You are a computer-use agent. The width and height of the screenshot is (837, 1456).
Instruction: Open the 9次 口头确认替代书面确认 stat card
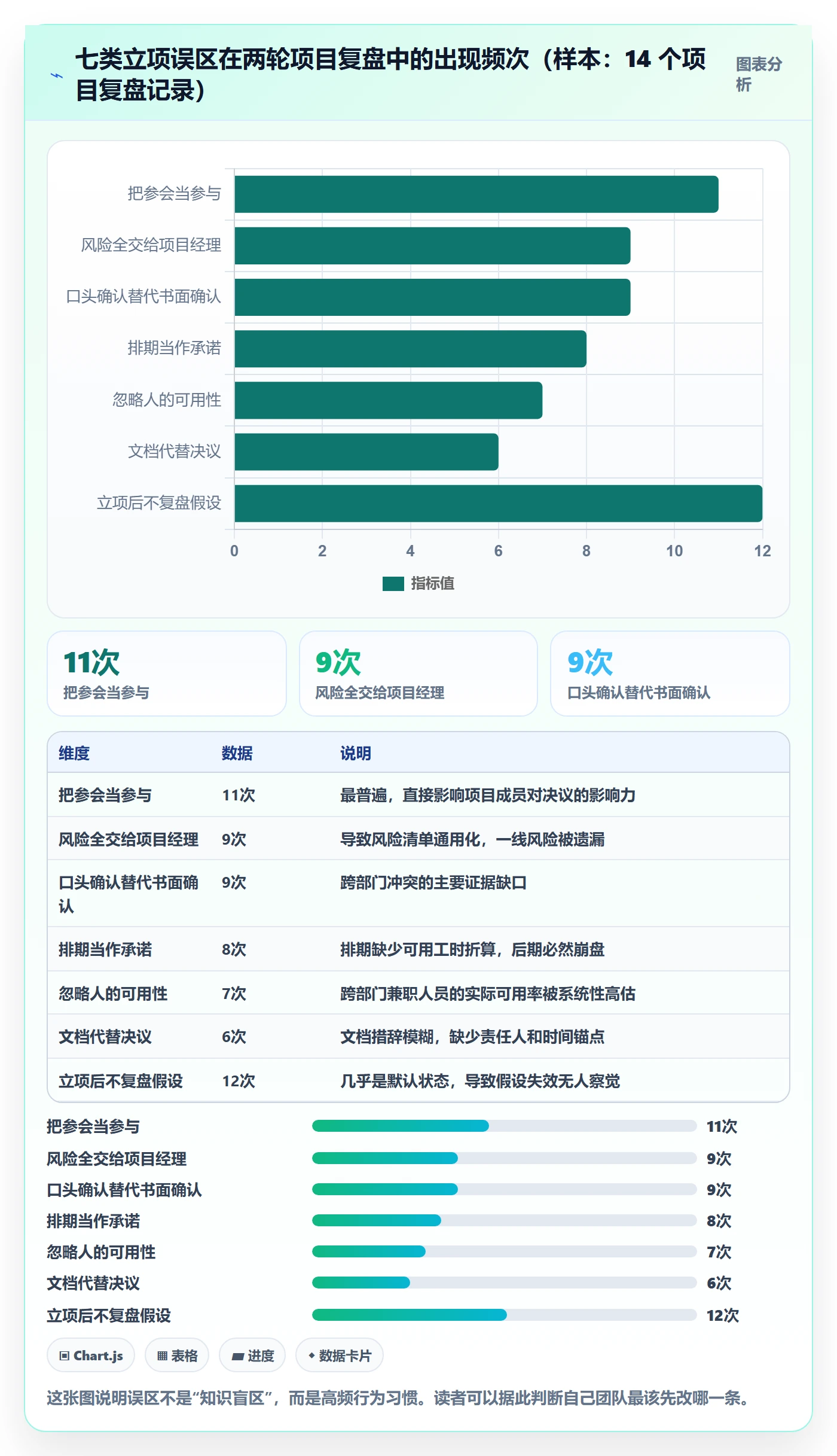(x=670, y=674)
